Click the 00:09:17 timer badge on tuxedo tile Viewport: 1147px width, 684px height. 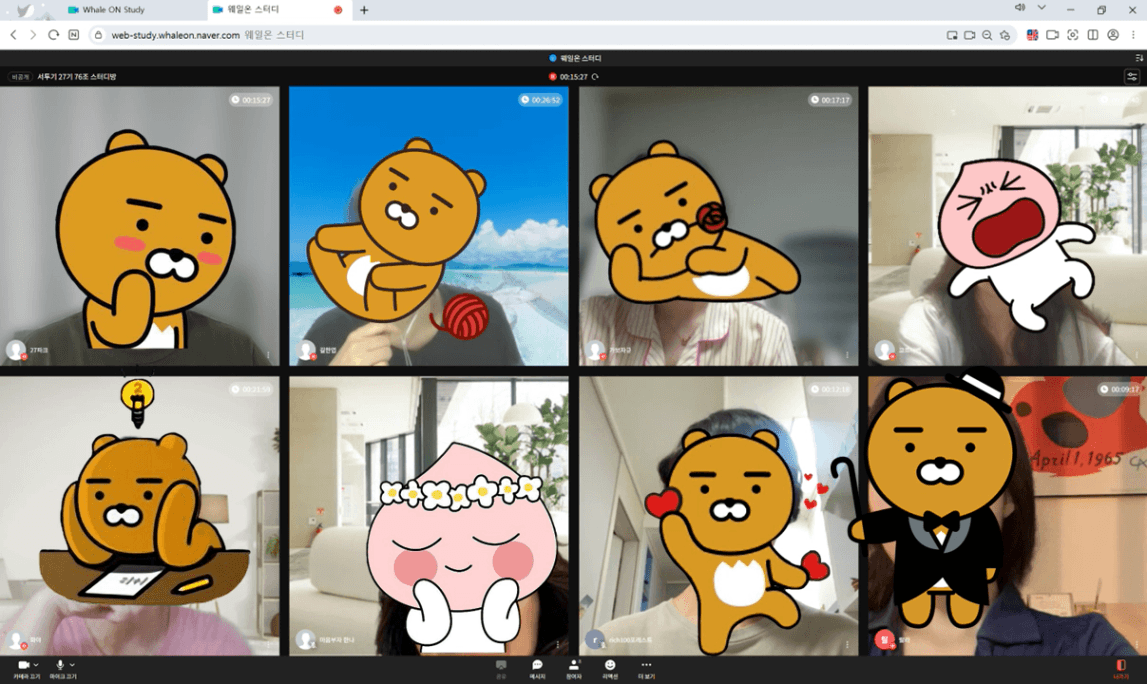pos(1119,389)
